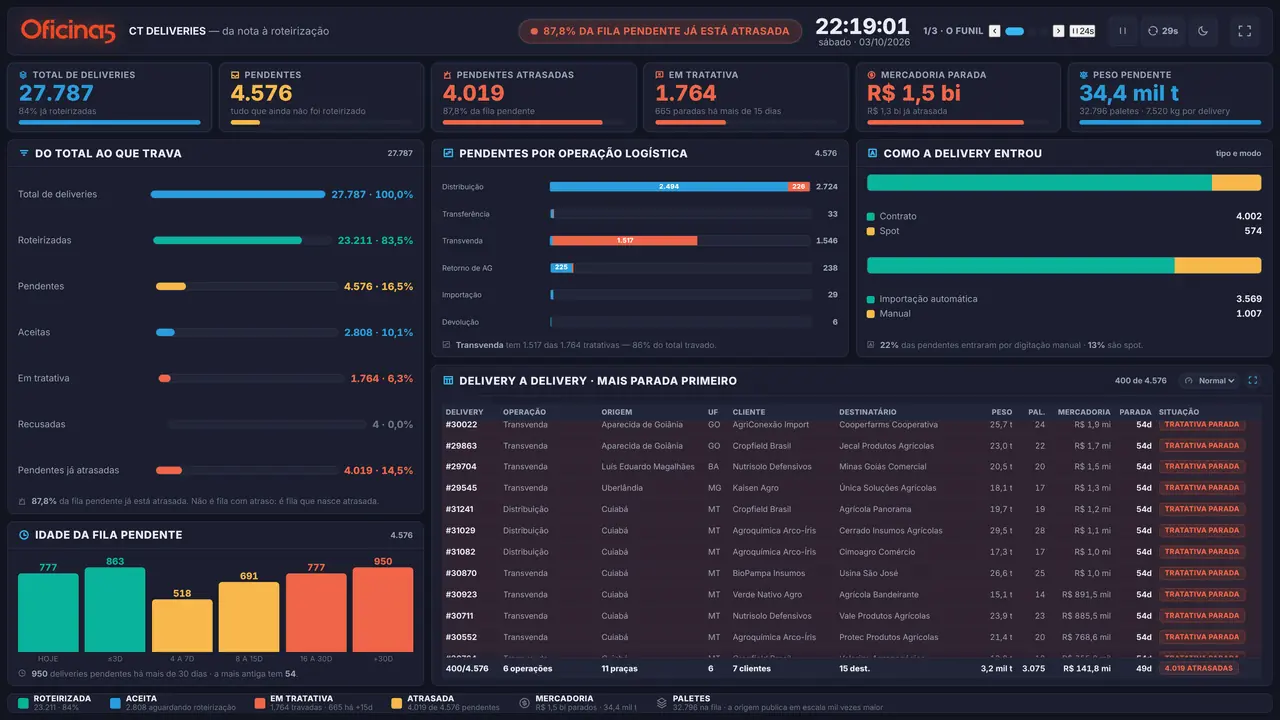The height and width of the screenshot is (720, 1280).
Task: Click the 29s auto-refresh button
Action: [x=1163, y=31]
